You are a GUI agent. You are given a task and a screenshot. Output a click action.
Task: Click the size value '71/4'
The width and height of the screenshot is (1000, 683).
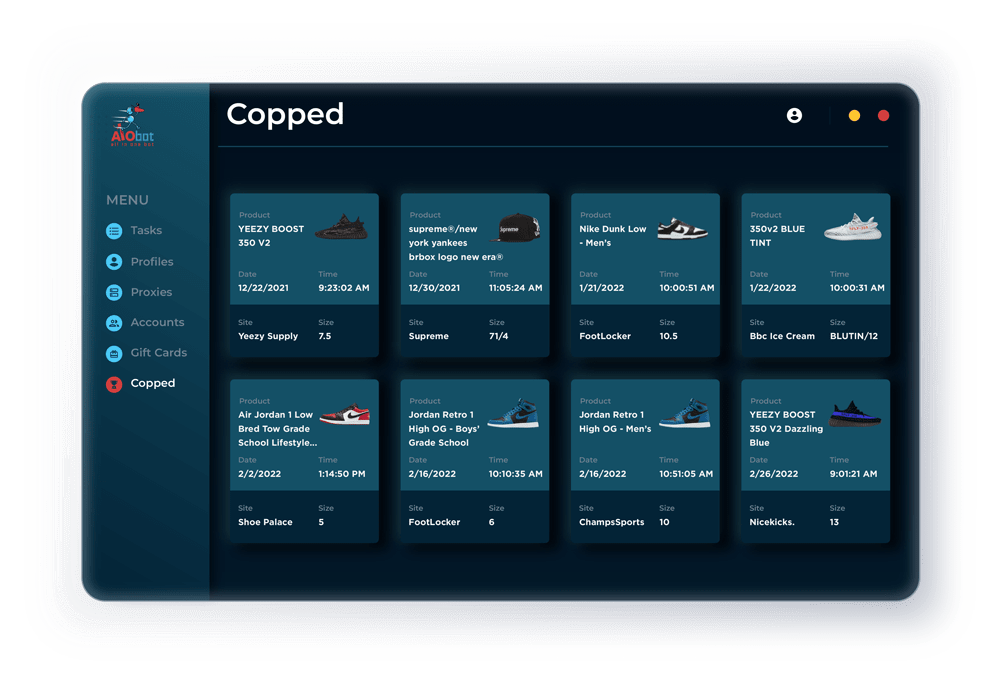pos(498,336)
